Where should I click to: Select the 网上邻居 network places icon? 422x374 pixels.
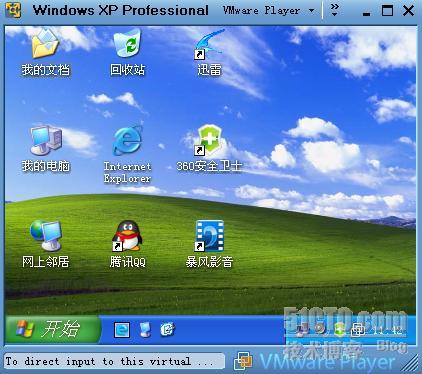(46, 235)
